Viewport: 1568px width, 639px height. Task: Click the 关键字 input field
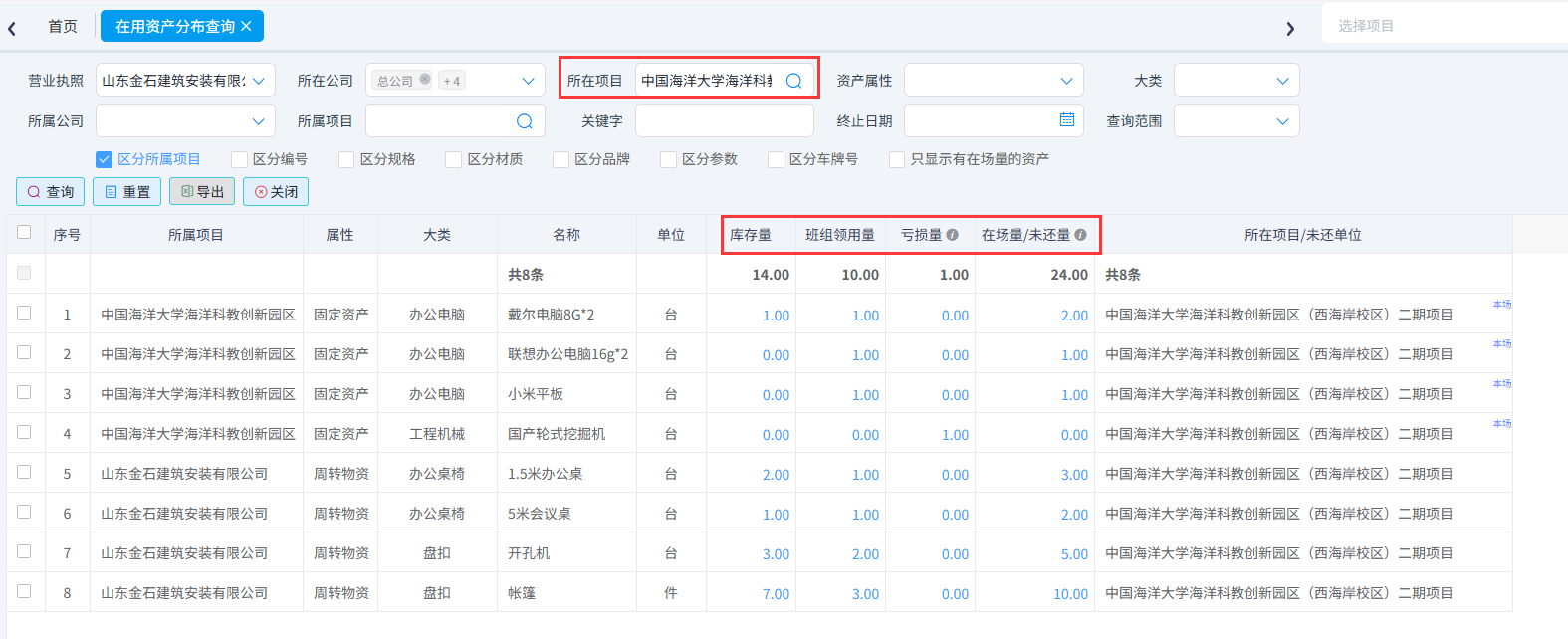coord(725,121)
